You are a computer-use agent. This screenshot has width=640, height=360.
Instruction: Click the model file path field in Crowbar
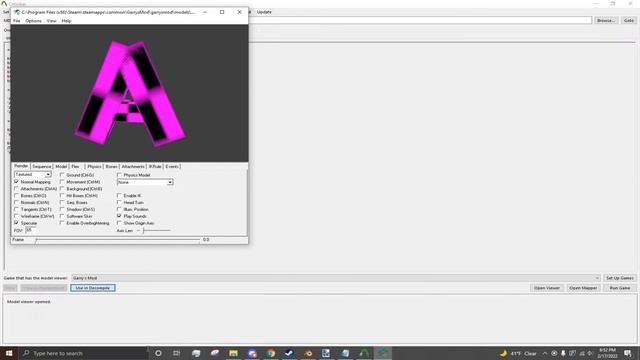point(420,20)
